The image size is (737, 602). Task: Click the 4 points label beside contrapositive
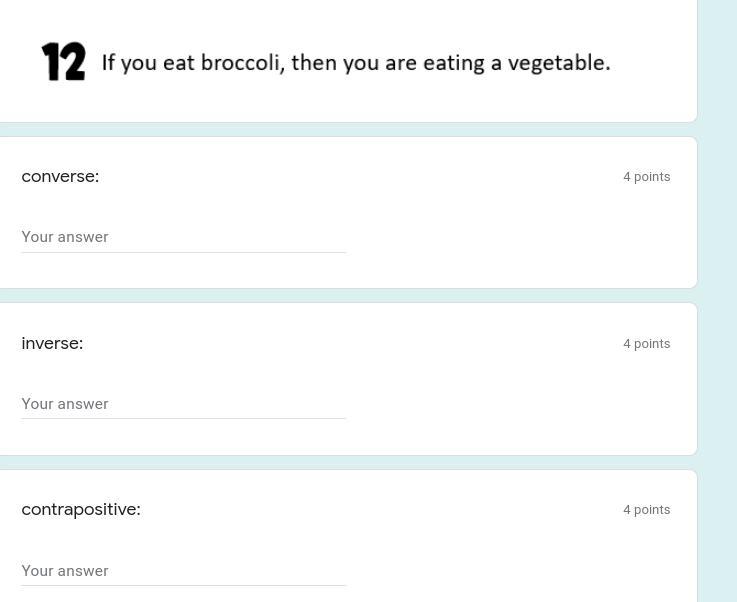pyautogui.click(x=646, y=510)
